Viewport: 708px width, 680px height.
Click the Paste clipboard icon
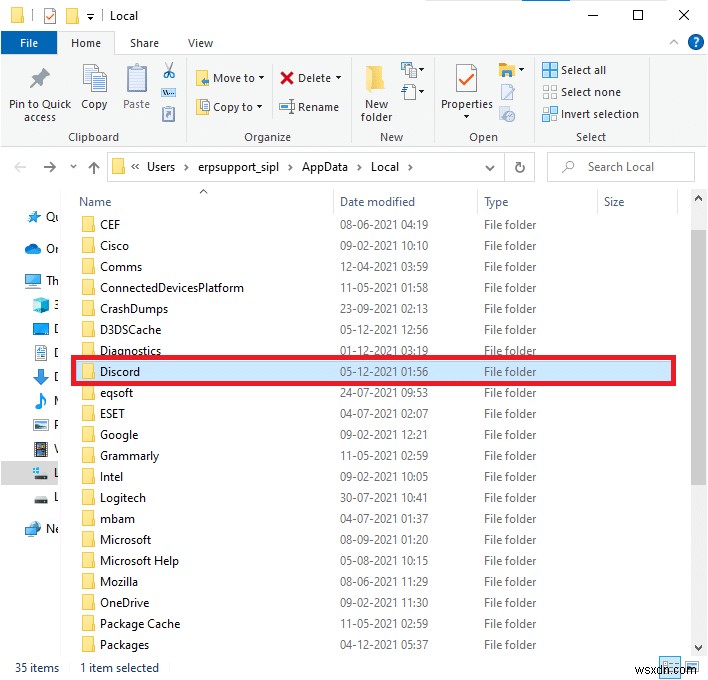pyautogui.click(x=136, y=79)
